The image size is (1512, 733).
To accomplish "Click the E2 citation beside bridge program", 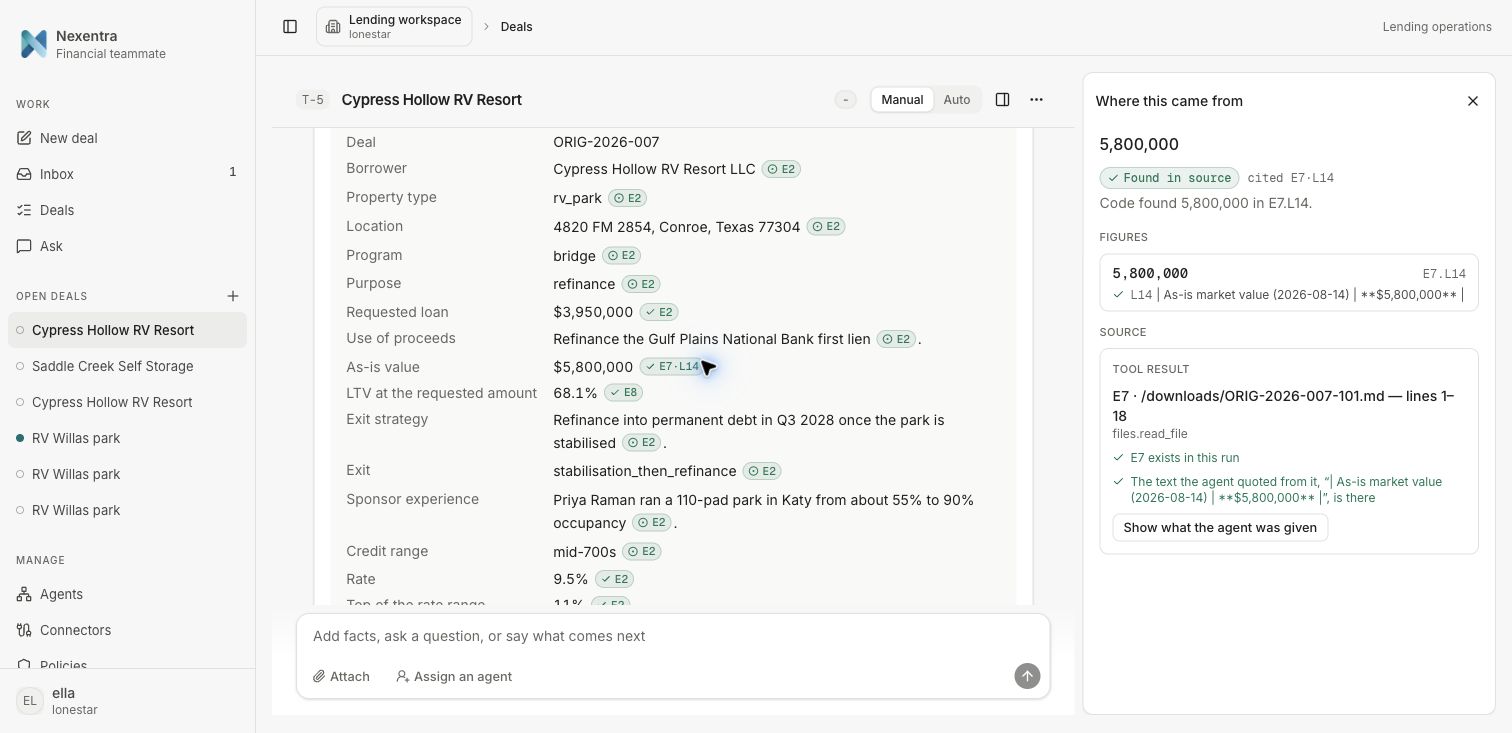I will click(x=621, y=256).
